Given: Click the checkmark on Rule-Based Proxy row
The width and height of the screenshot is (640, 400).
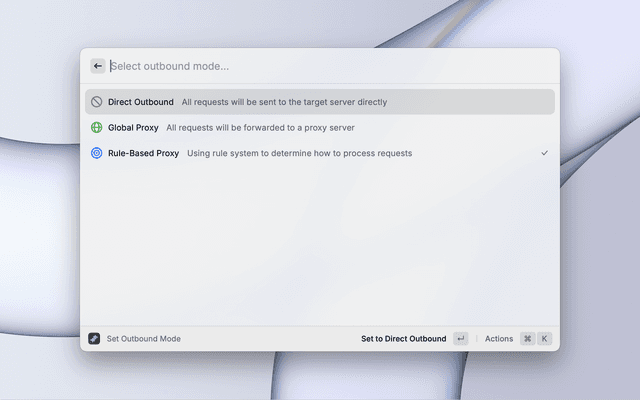Looking at the screenshot, I should [544, 153].
